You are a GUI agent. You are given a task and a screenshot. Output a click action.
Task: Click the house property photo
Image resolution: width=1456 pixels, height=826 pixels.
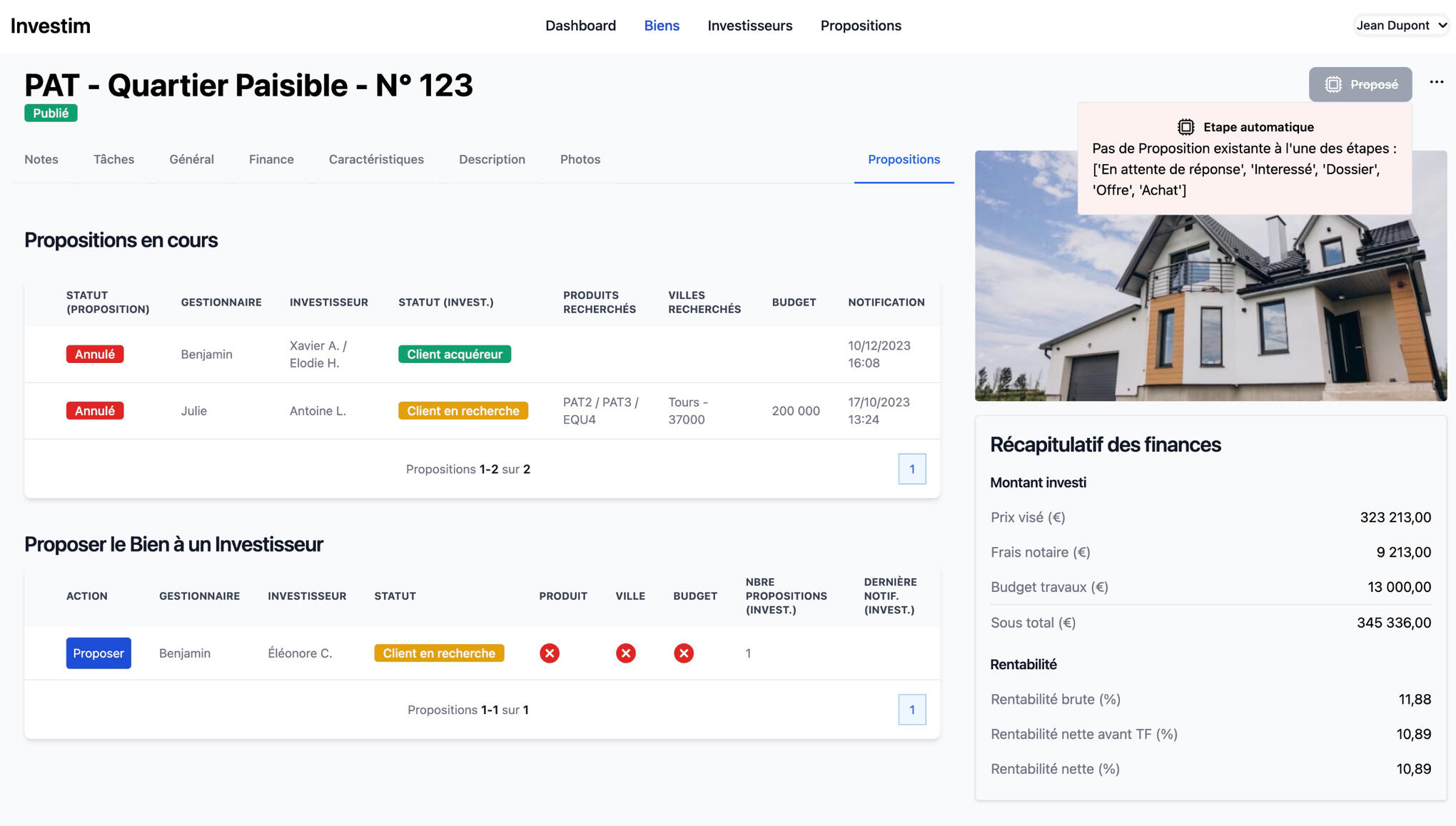click(1210, 314)
